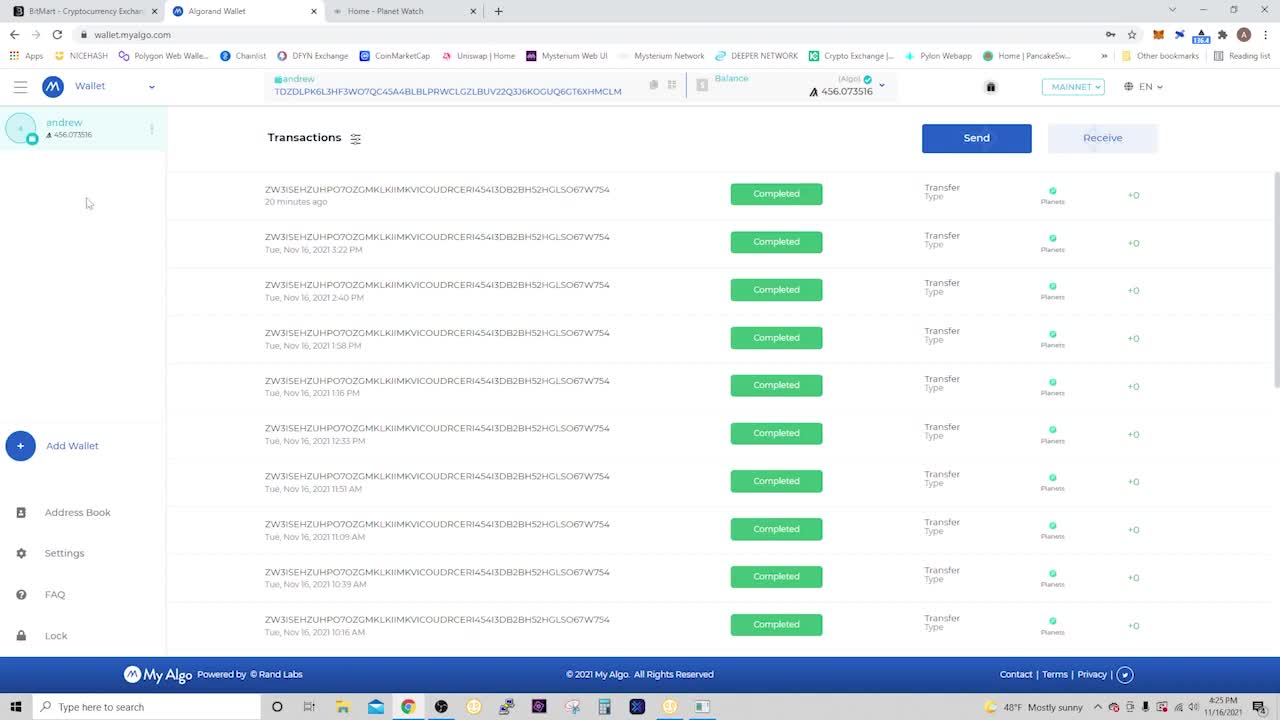Image resolution: width=1280 pixels, height=720 pixels.
Task: Open FAQ in sidebar
Action: tap(55, 595)
